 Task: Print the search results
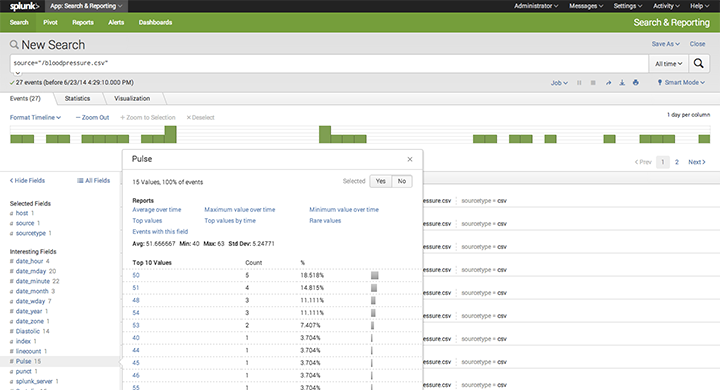(x=636, y=83)
